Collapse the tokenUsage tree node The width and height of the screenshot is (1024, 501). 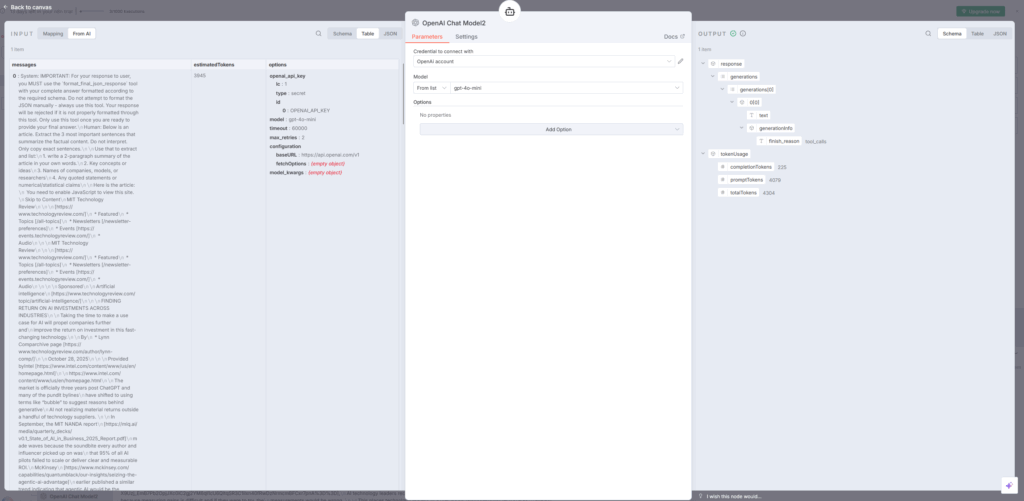701,154
